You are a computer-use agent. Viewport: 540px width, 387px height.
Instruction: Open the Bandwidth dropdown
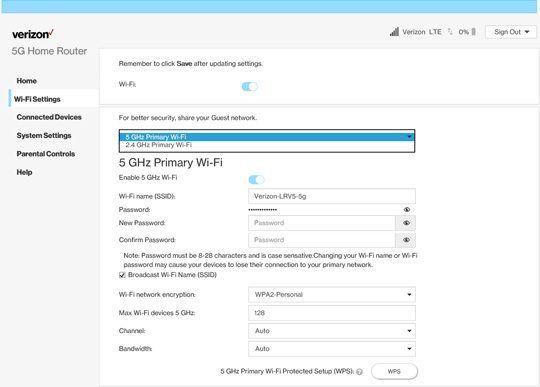(332, 348)
